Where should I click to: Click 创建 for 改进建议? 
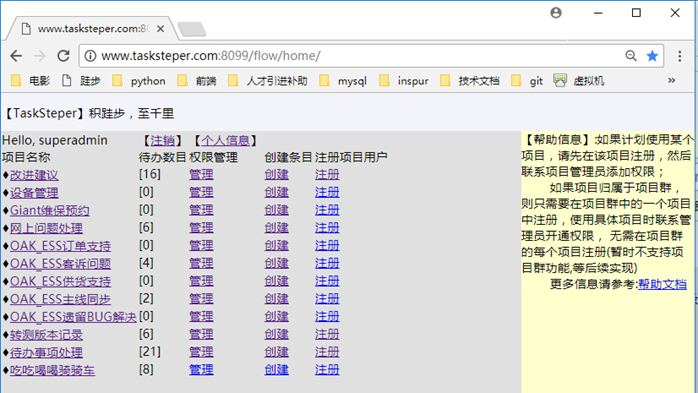click(x=276, y=174)
